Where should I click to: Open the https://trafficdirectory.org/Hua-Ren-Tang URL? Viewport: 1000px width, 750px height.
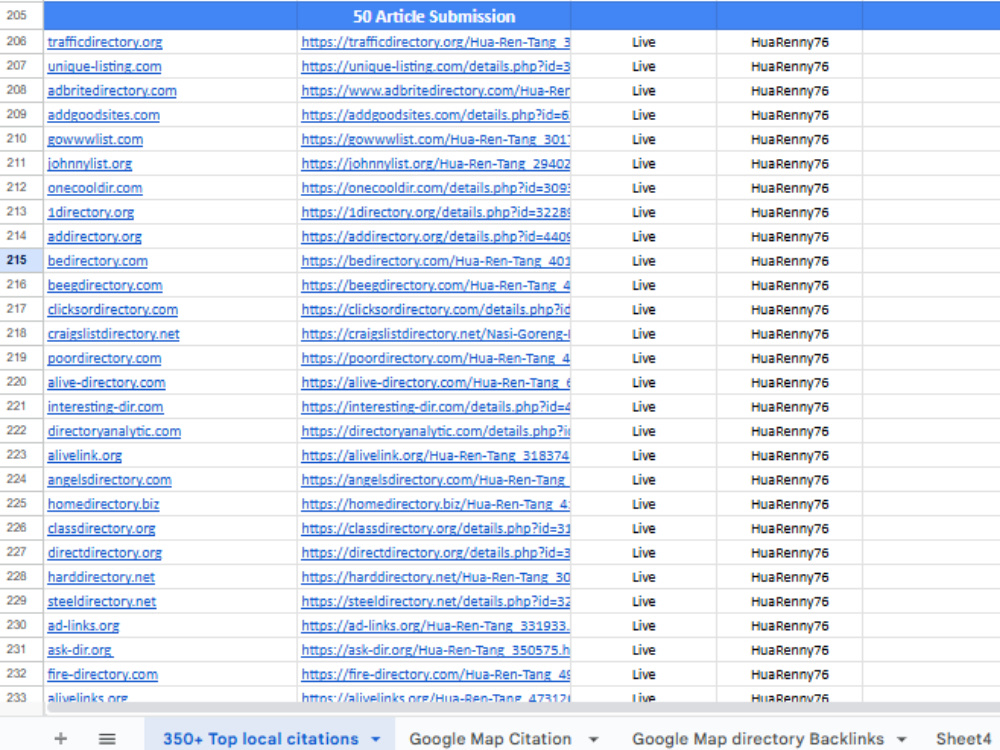(x=436, y=42)
